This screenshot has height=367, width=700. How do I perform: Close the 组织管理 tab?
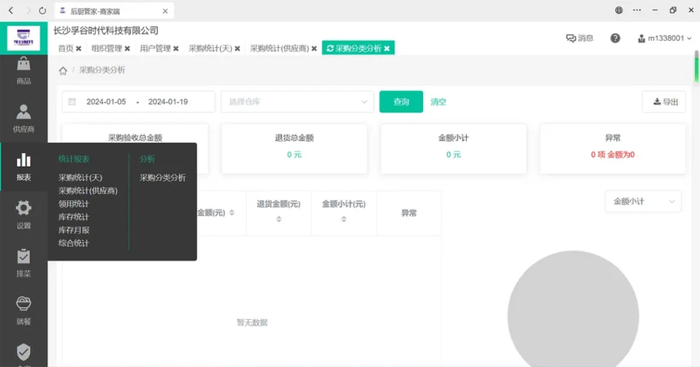tap(127, 49)
